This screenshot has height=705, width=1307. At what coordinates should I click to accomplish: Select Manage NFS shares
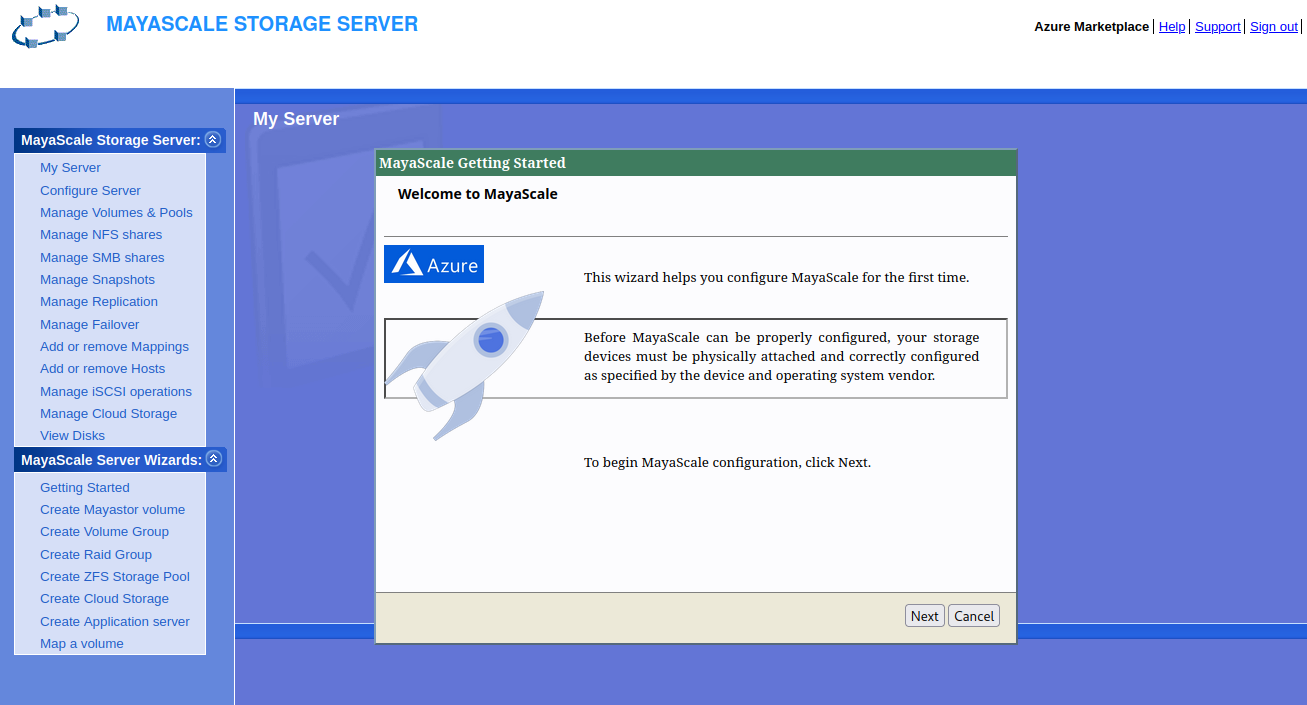click(x=101, y=235)
